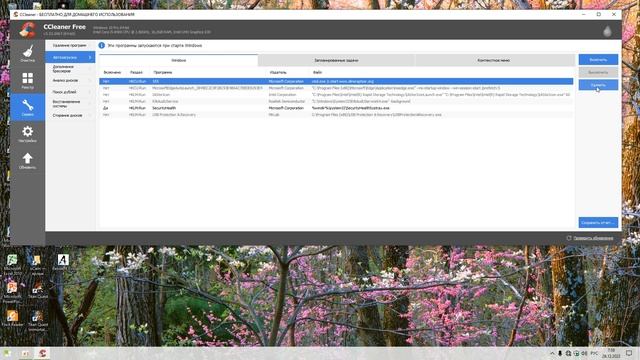Open Microsoft PowerPoint desktop shortcut
640x360 pixels.
12,291
